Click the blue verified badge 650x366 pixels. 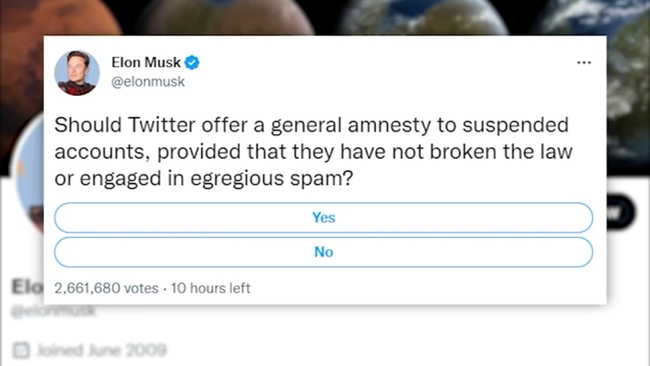click(x=192, y=63)
